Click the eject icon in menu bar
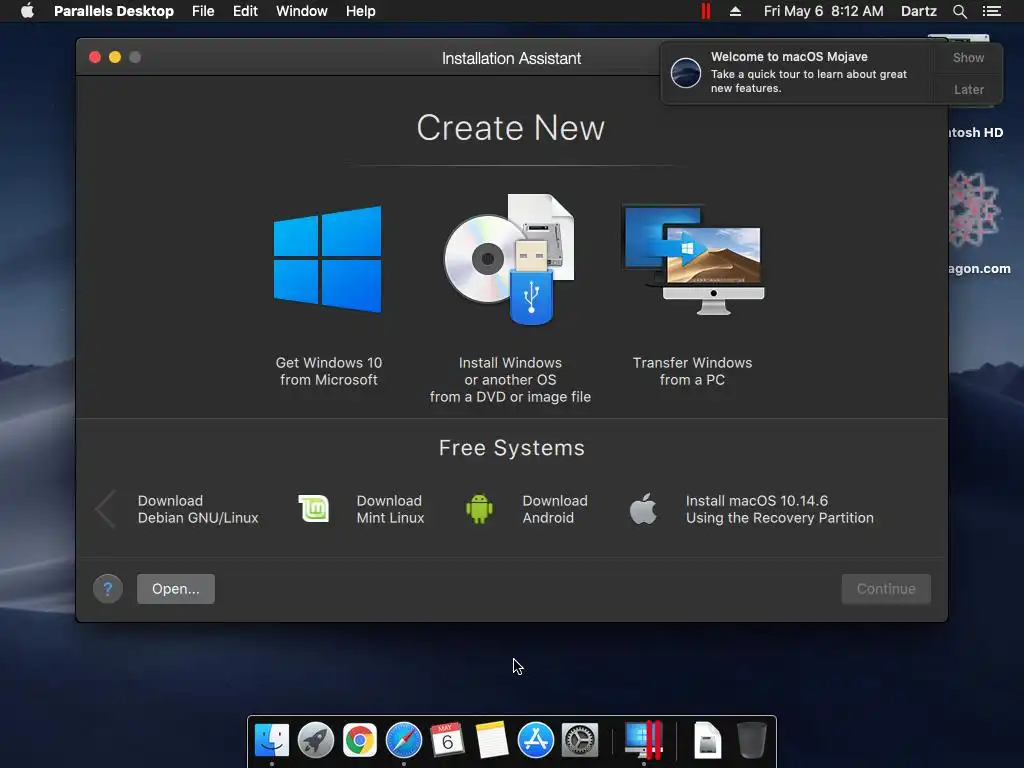Screen dimensions: 1024x768 735,11
